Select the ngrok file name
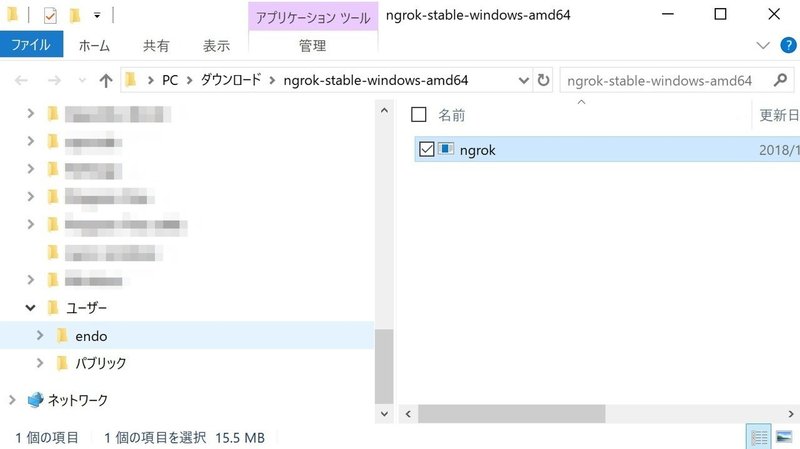Viewport: 800px width, 449px height. 478,150
